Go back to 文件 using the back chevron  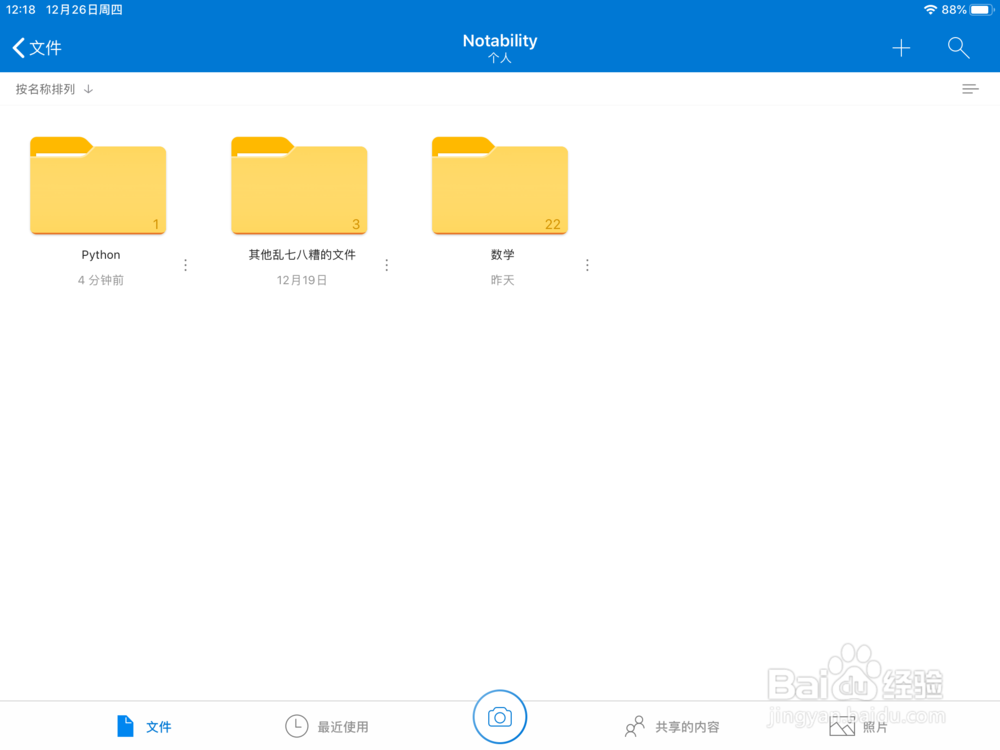pyautogui.click(x=36, y=48)
